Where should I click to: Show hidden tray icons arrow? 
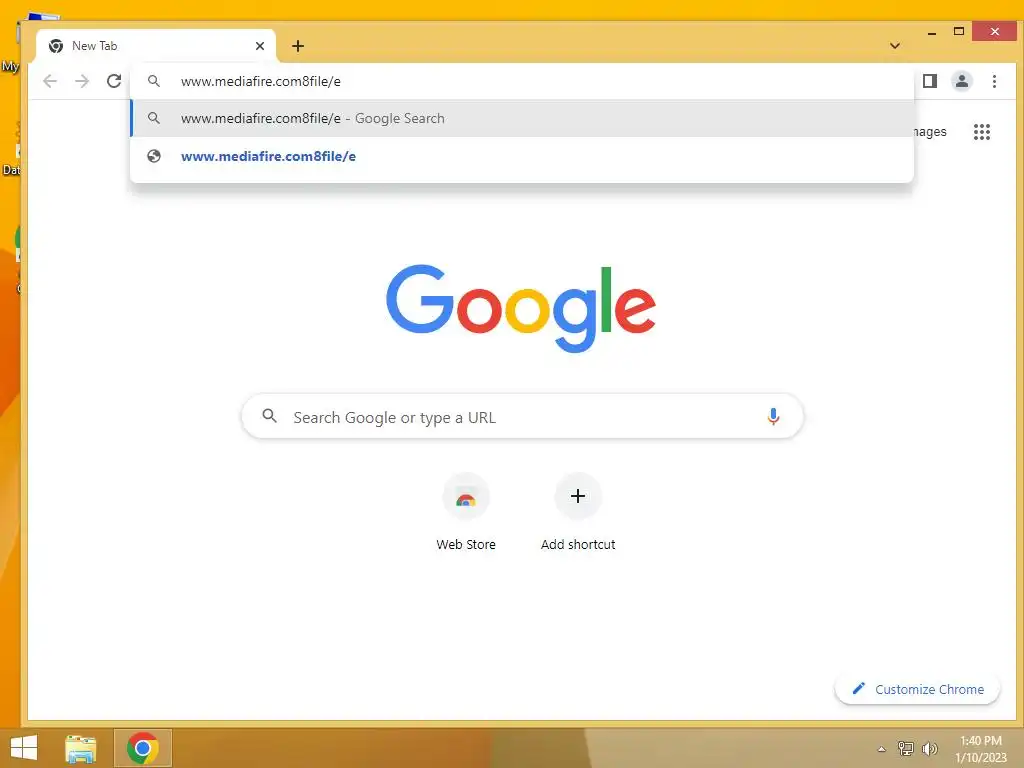[x=881, y=749]
